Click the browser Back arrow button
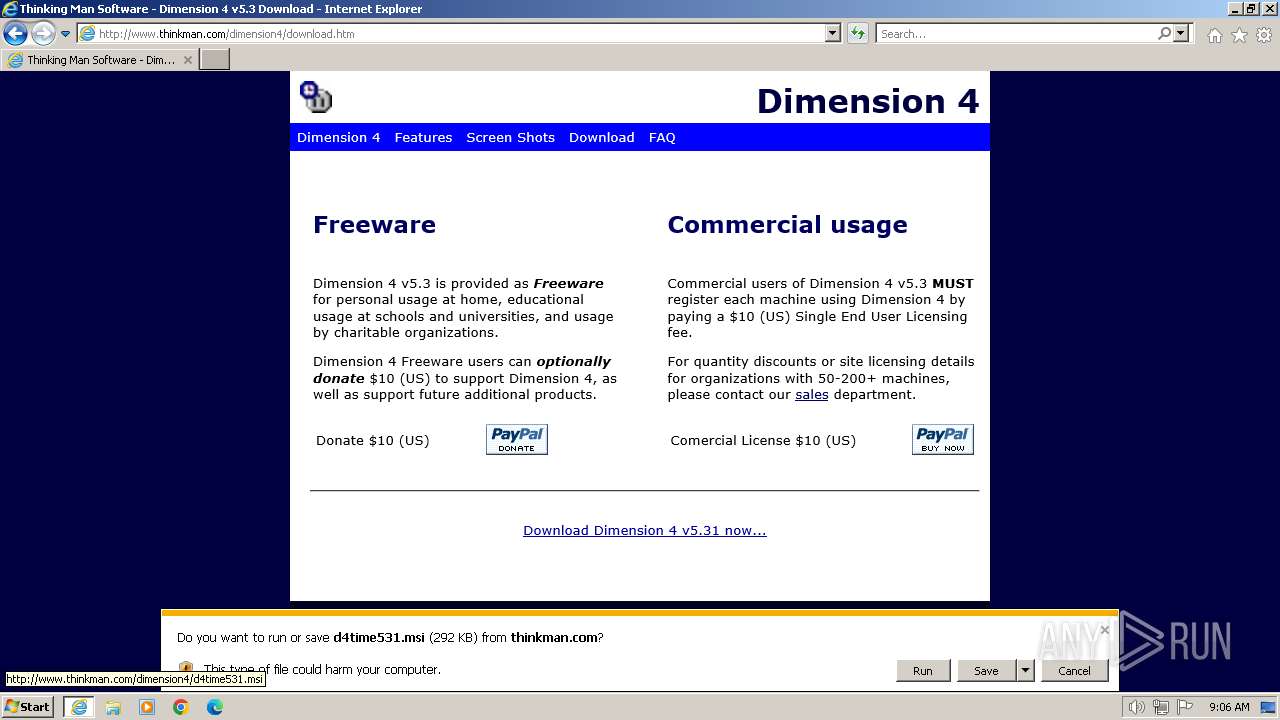Screen dimensions: 1280x720 click(x=15, y=34)
